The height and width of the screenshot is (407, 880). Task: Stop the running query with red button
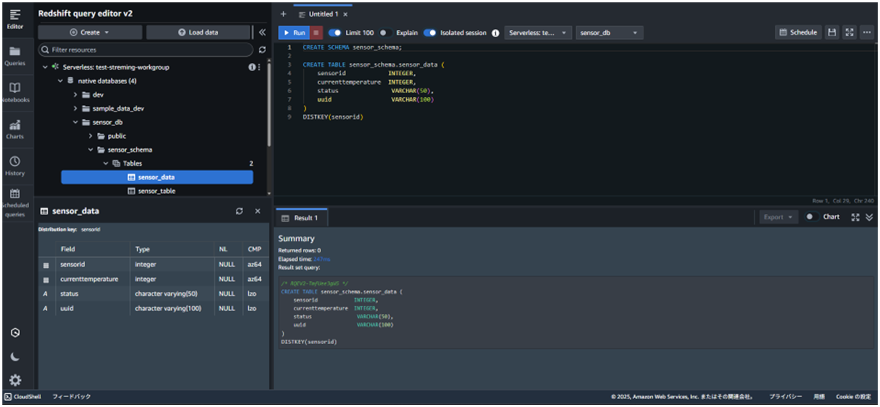pos(316,32)
